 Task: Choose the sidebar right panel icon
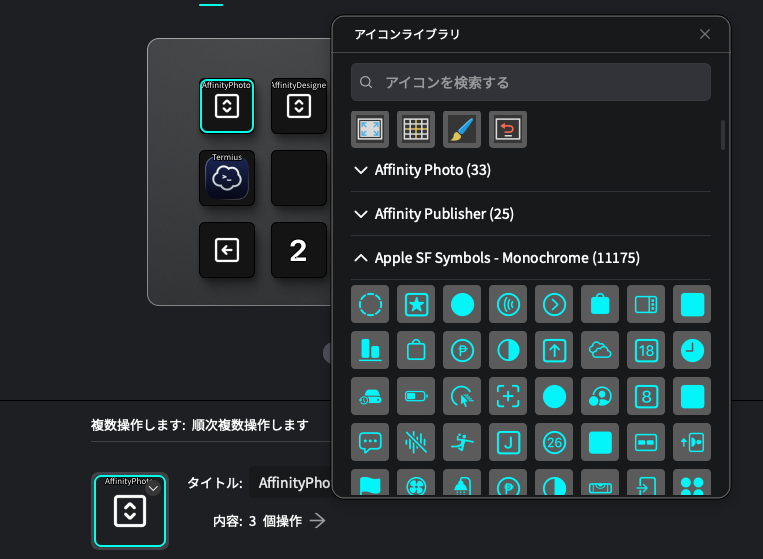646,304
